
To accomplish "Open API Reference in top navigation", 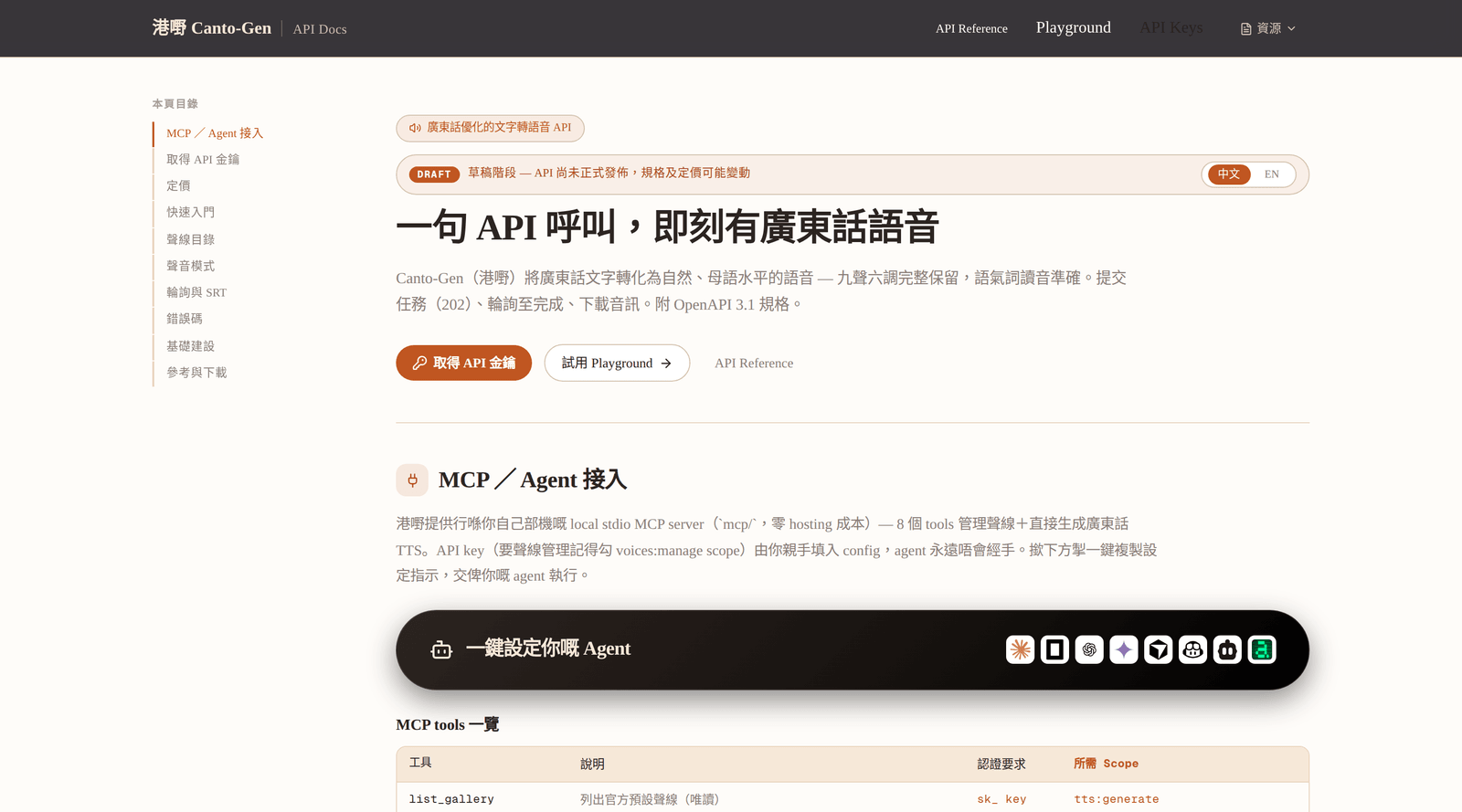I will 971,28.
